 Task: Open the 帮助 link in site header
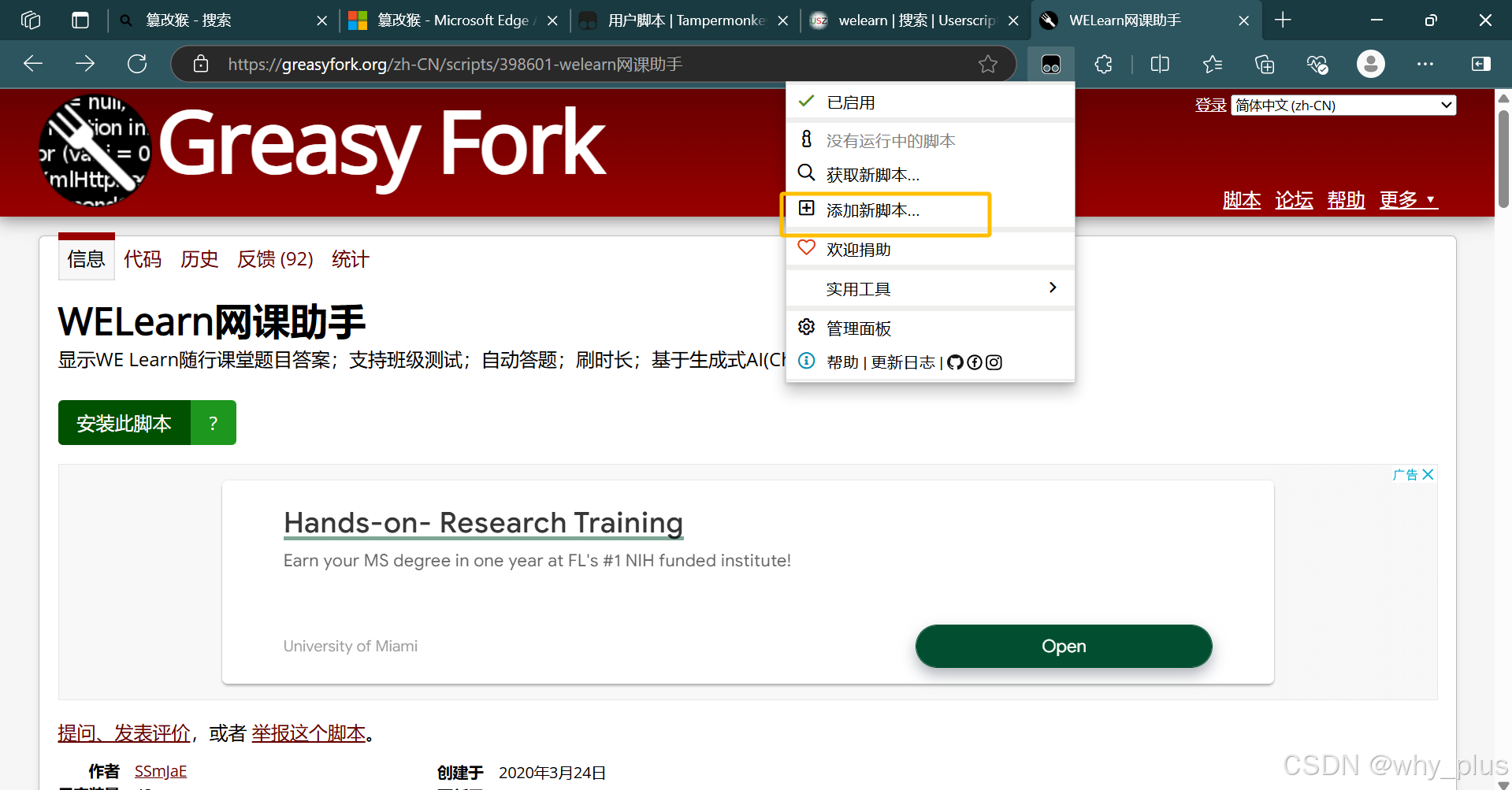pyautogui.click(x=1346, y=200)
